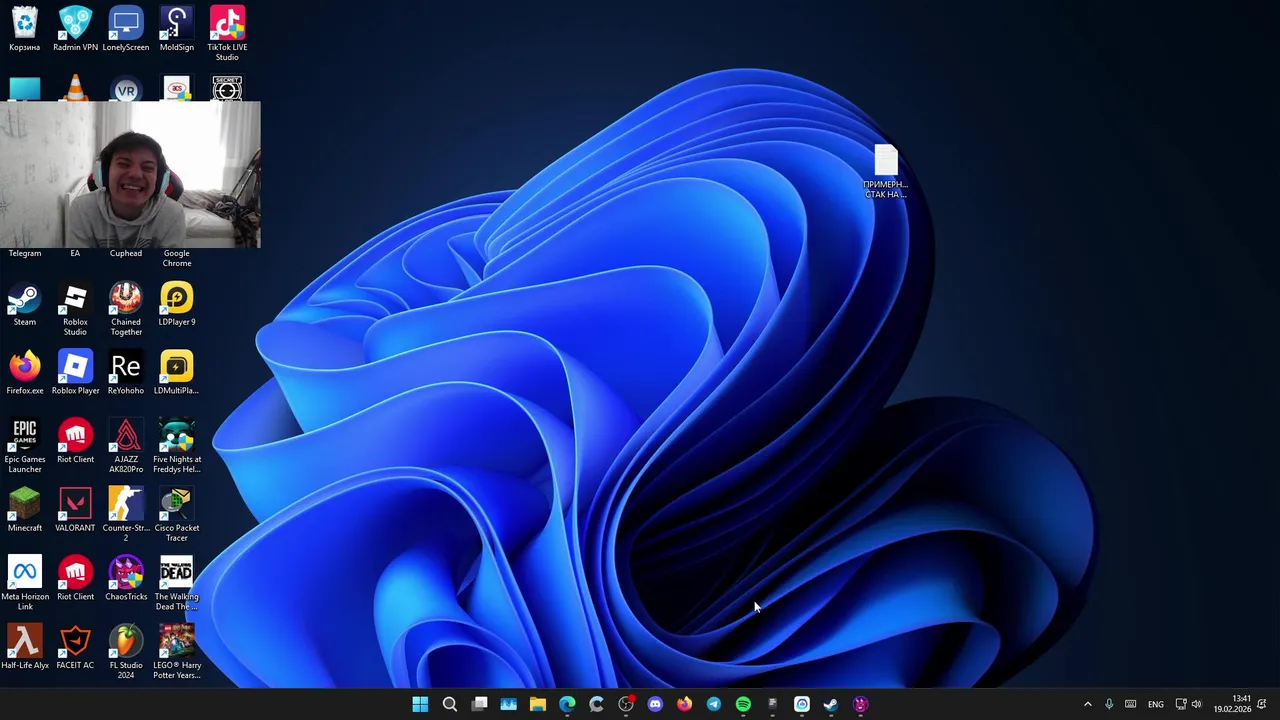
Task: Open Roblox Studio desktop icon
Action: 75,310
